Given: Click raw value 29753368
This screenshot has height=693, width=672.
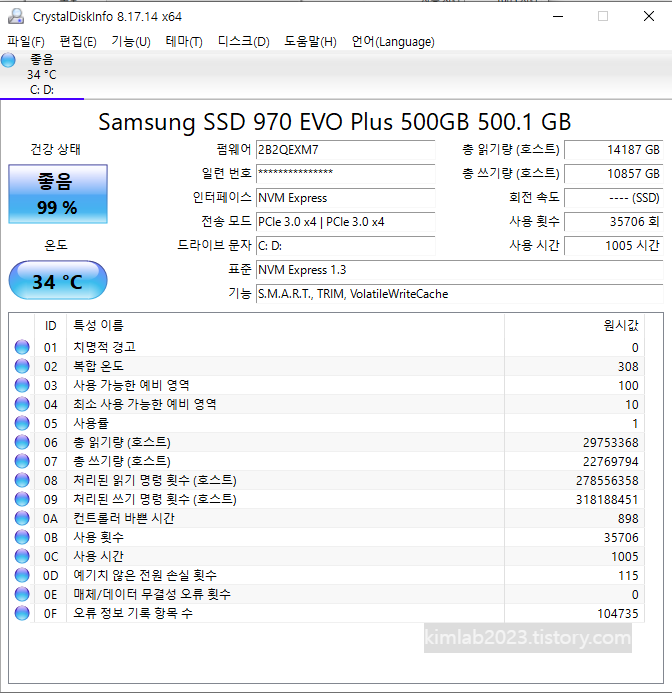Looking at the screenshot, I should 611,442.
